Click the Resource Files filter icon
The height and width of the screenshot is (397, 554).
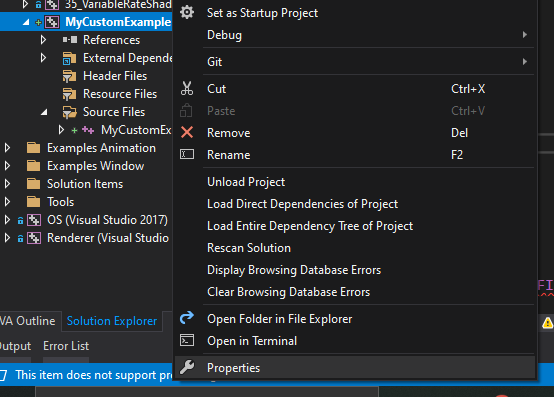[69, 94]
